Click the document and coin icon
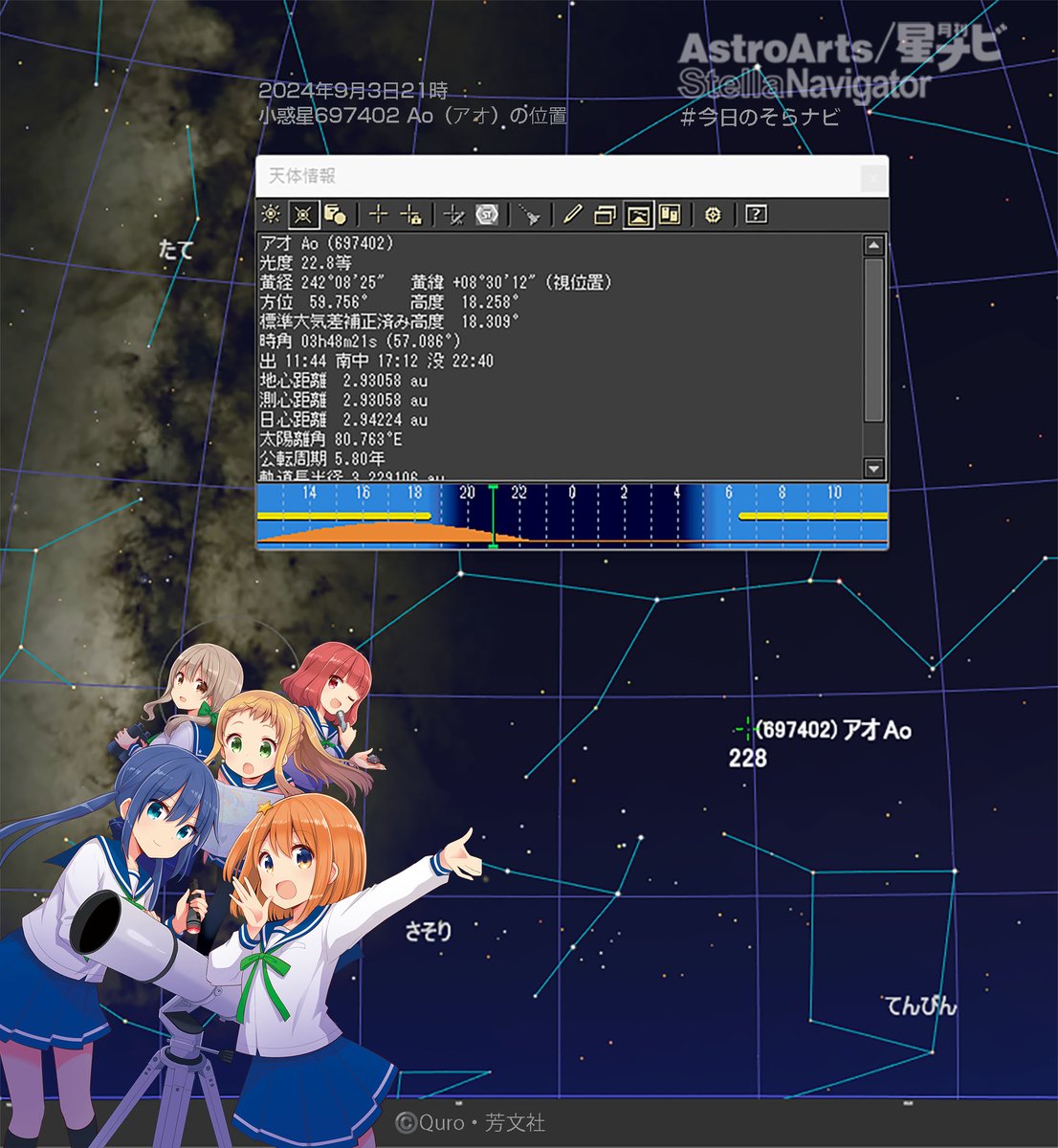 [x=335, y=214]
